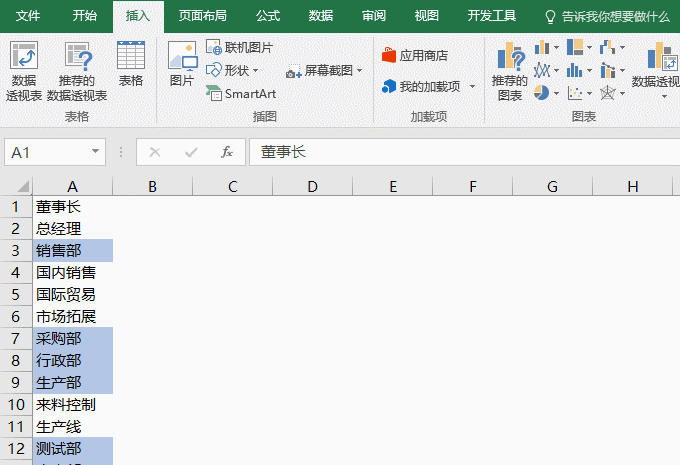Open Recommended Charts (推荐的图表)
The width and height of the screenshot is (680, 465).
pyautogui.click(x=510, y=72)
